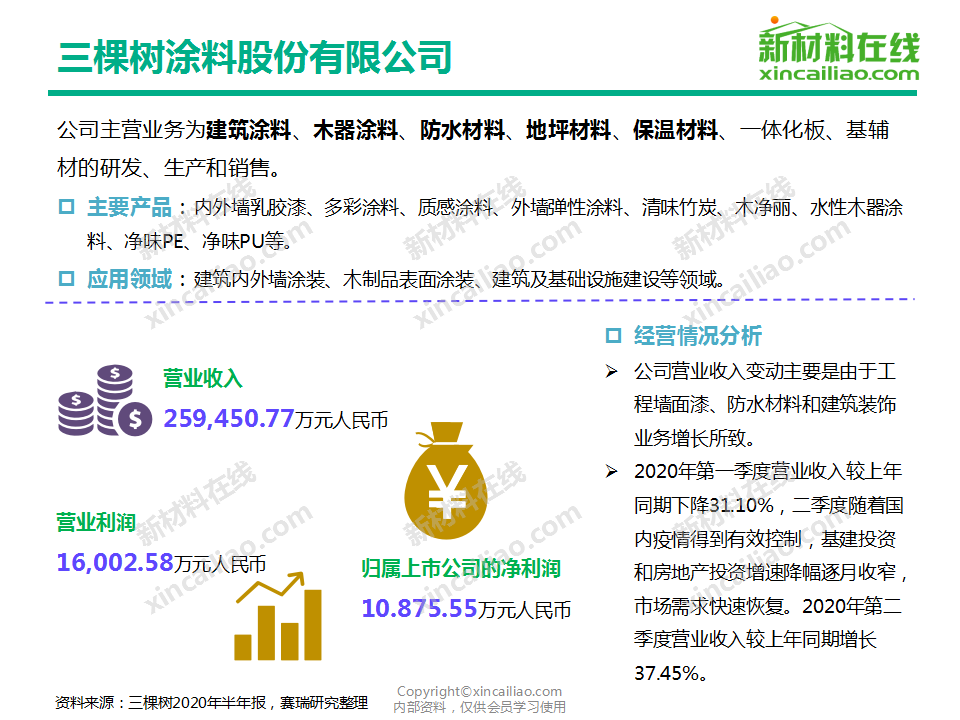This screenshot has height=720, width=960.
Task: Click the gold yen money bag icon
Action: point(446,481)
